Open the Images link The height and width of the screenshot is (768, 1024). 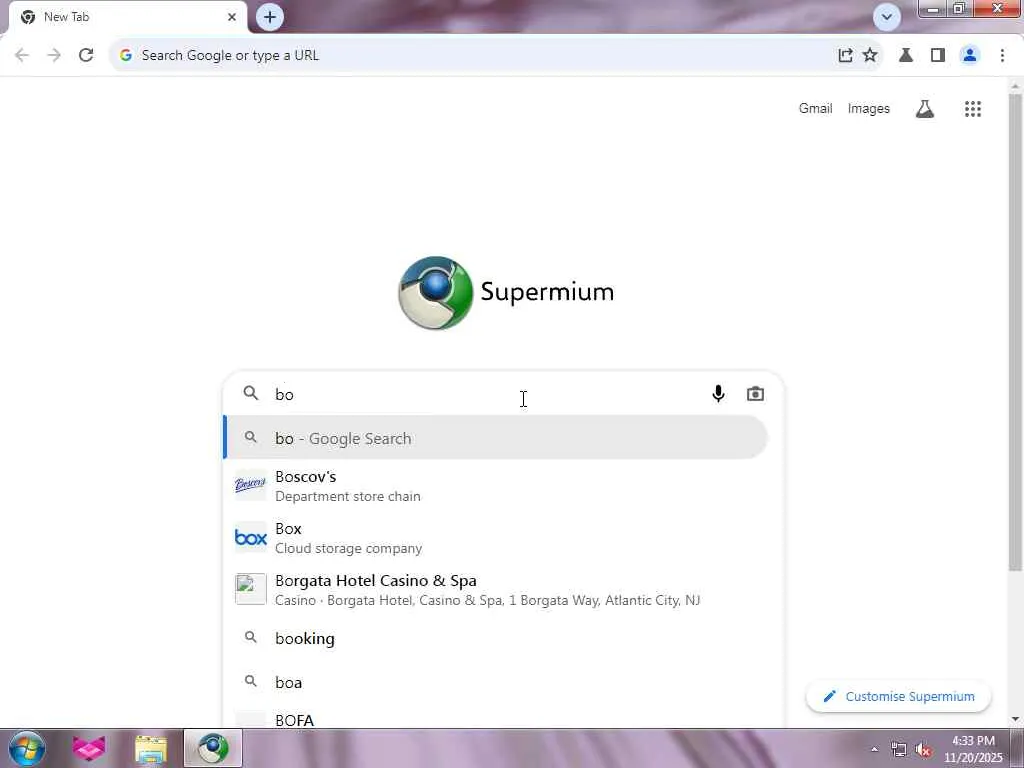[x=869, y=108]
